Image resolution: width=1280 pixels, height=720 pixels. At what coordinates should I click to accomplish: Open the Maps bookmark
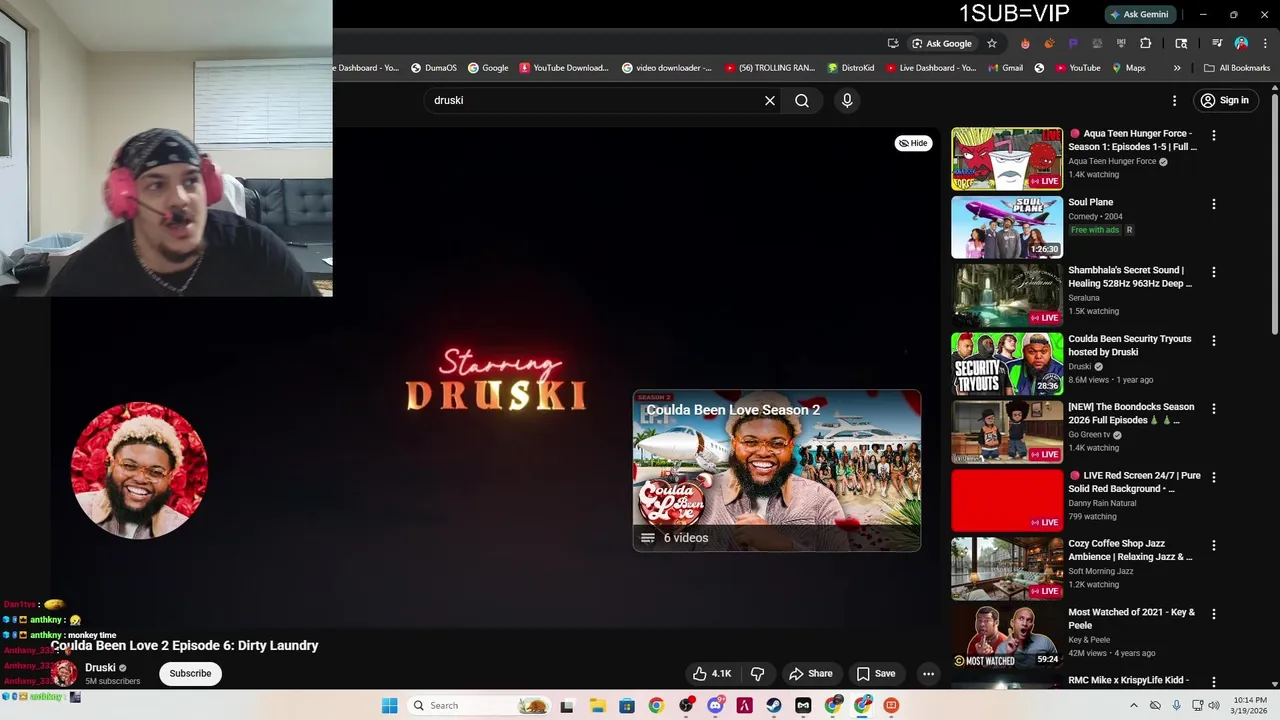pos(1128,68)
